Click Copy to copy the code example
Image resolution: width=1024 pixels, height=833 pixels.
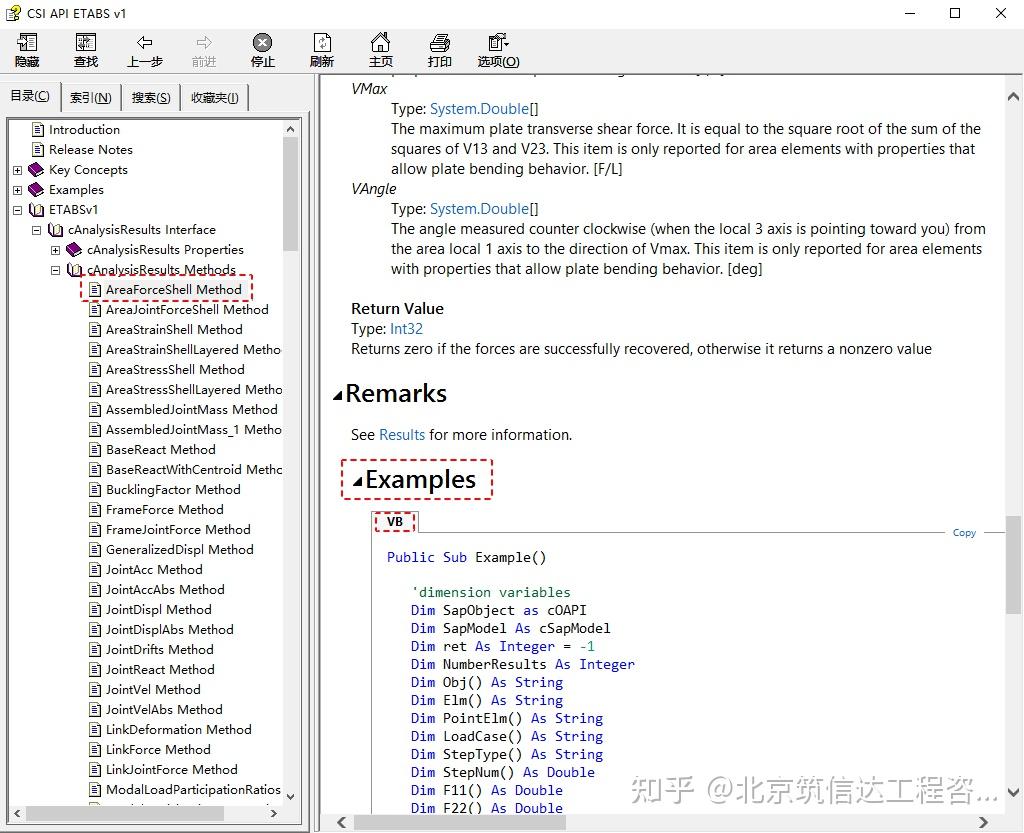pos(963,532)
